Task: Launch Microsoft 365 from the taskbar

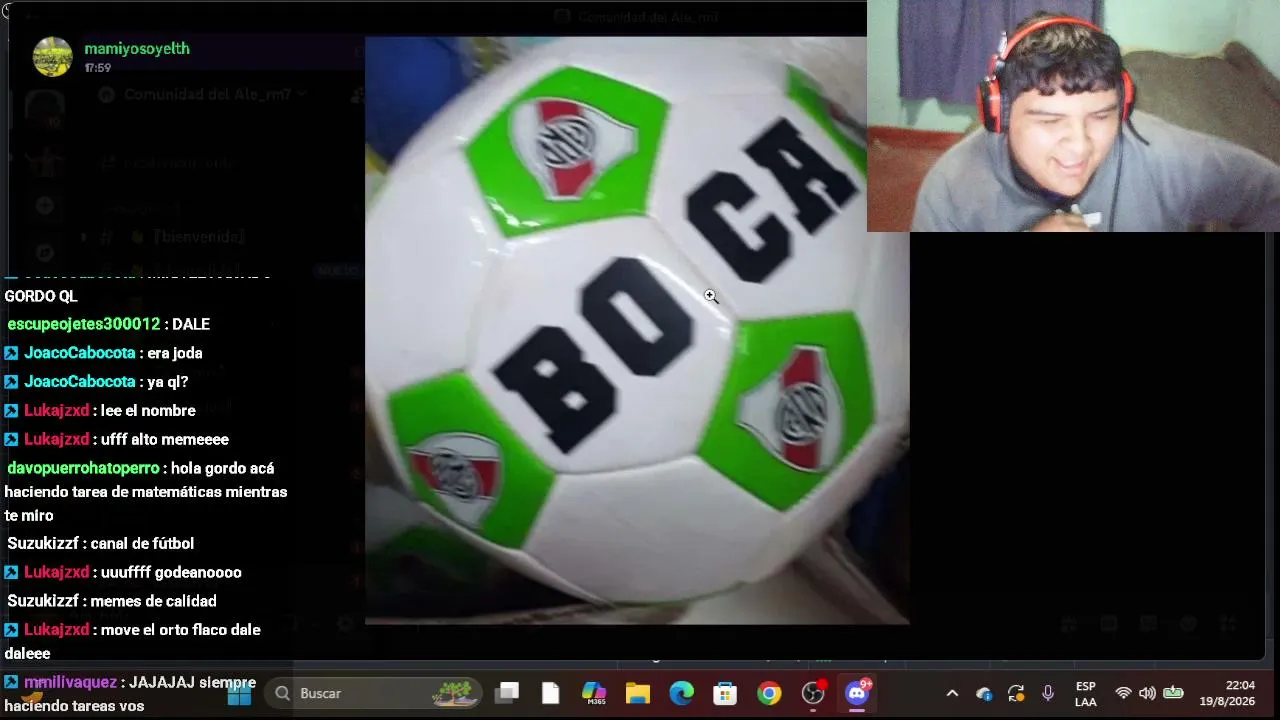Action: tap(594, 693)
